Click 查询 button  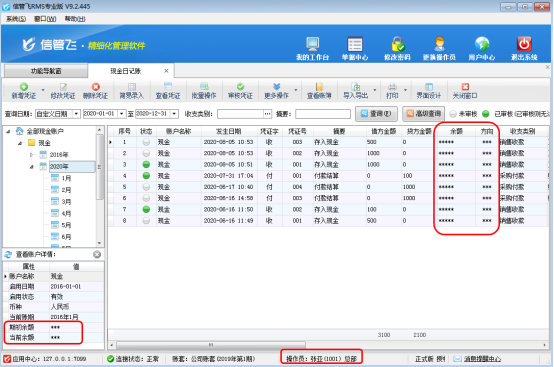pos(376,114)
